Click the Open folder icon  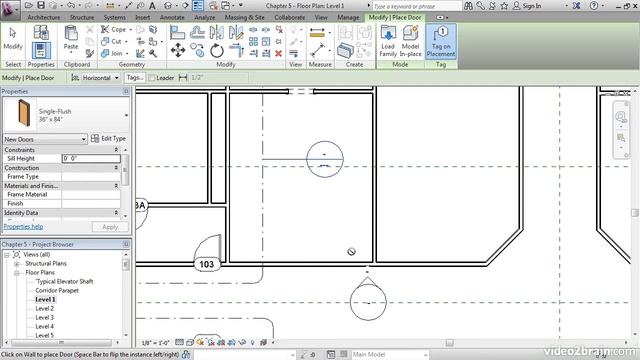tap(29, 6)
